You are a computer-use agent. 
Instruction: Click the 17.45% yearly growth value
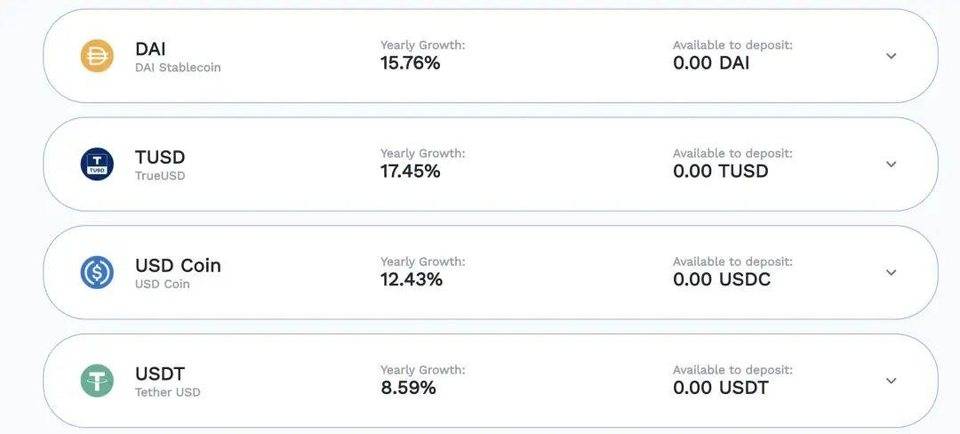coord(410,171)
